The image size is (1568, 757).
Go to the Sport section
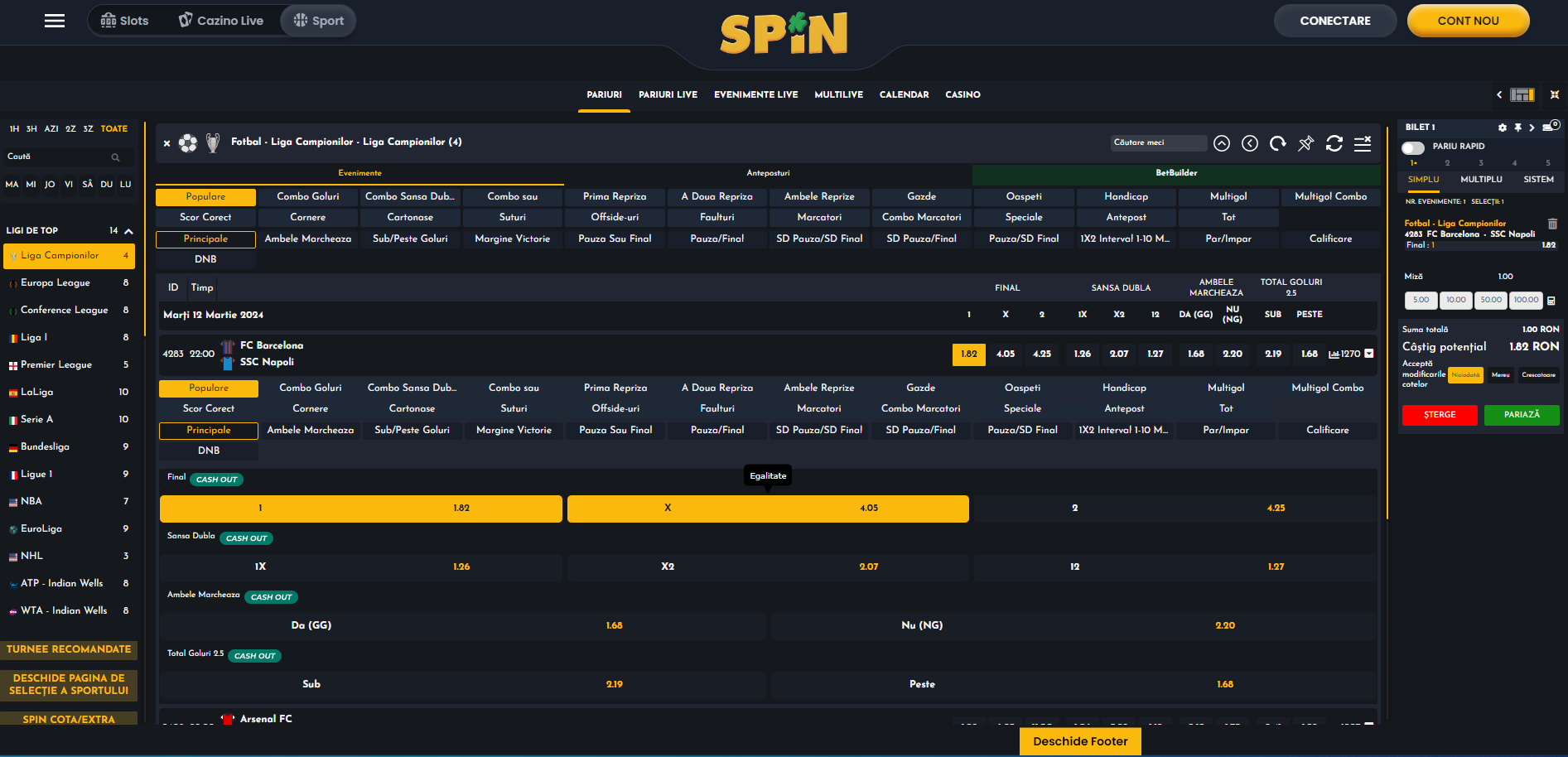tap(318, 21)
